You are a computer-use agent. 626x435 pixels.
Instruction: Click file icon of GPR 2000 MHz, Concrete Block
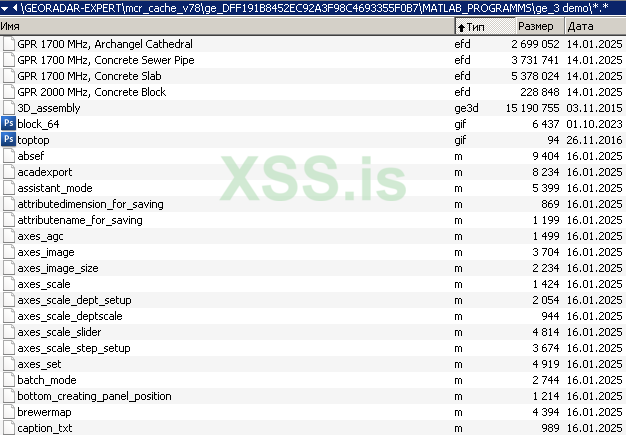tap(8, 91)
